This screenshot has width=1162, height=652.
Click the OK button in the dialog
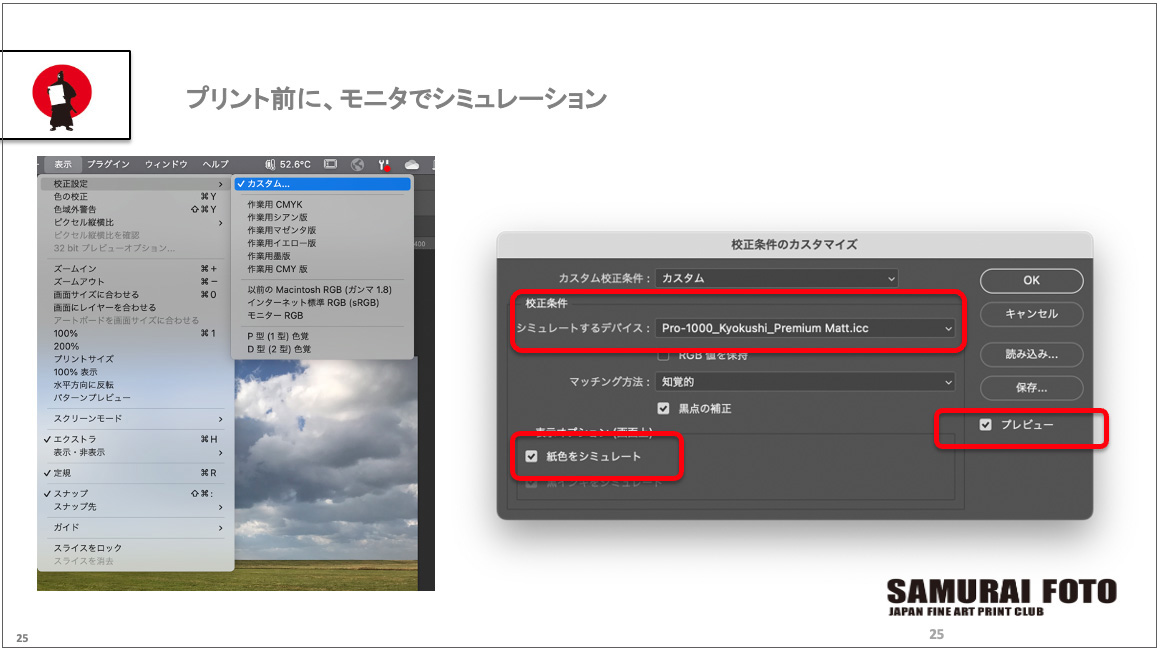[x=1031, y=280]
